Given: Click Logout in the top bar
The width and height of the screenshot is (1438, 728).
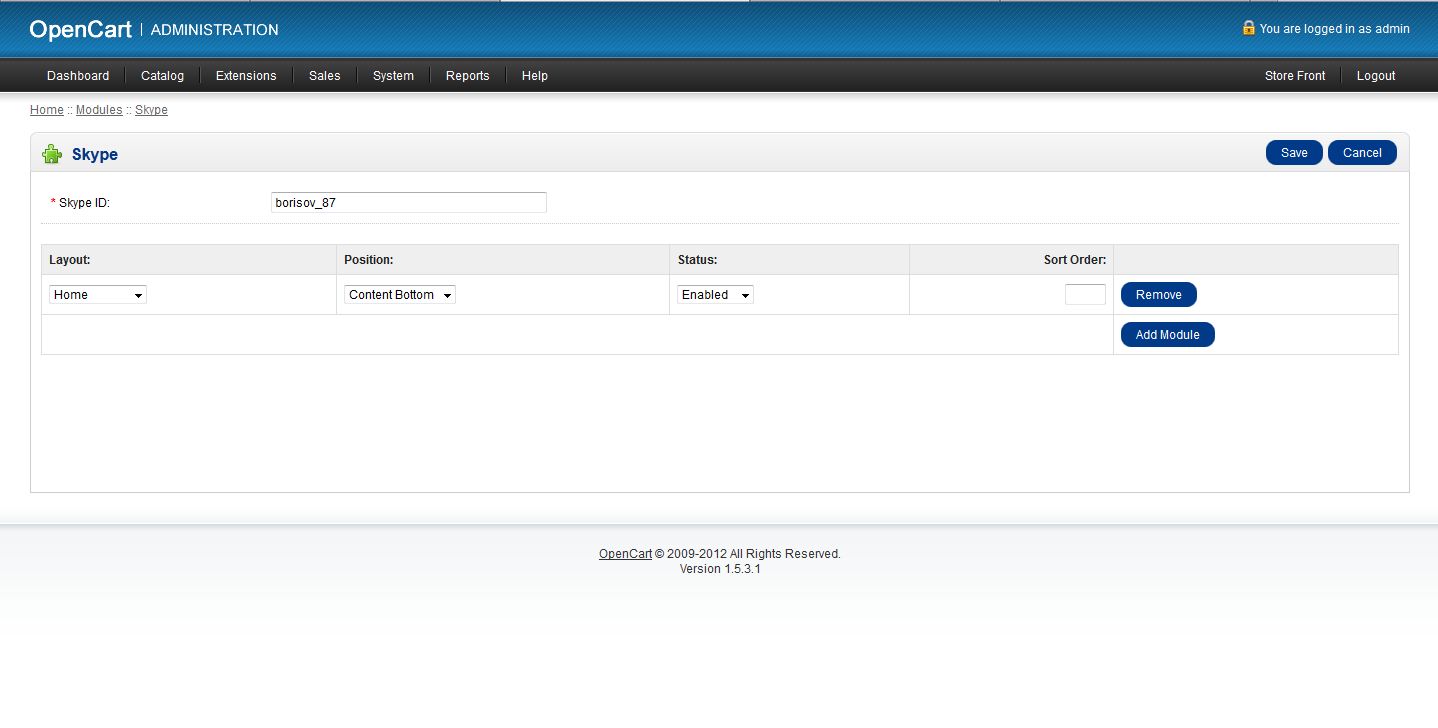Looking at the screenshot, I should pyautogui.click(x=1376, y=76).
